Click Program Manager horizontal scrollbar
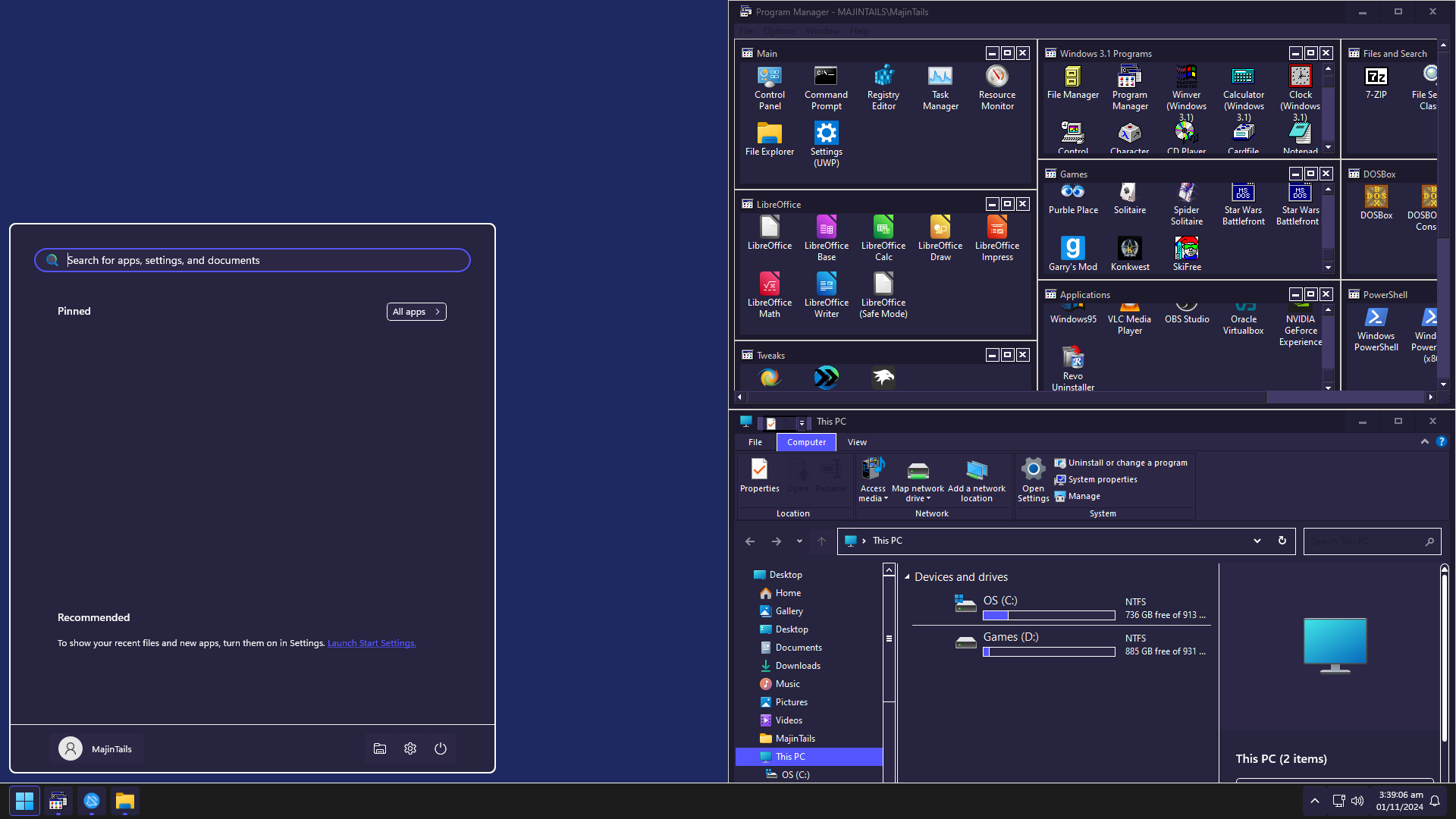This screenshot has height=819, width=1456. coord(1006,397)
